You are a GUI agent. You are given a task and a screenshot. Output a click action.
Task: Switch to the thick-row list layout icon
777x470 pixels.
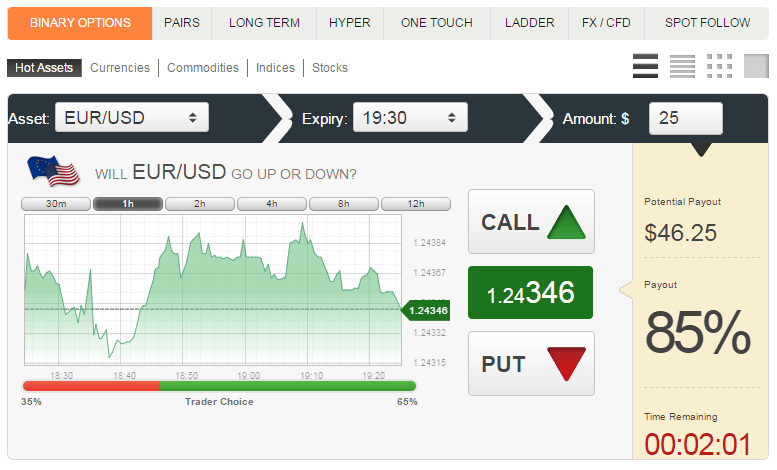645,66
